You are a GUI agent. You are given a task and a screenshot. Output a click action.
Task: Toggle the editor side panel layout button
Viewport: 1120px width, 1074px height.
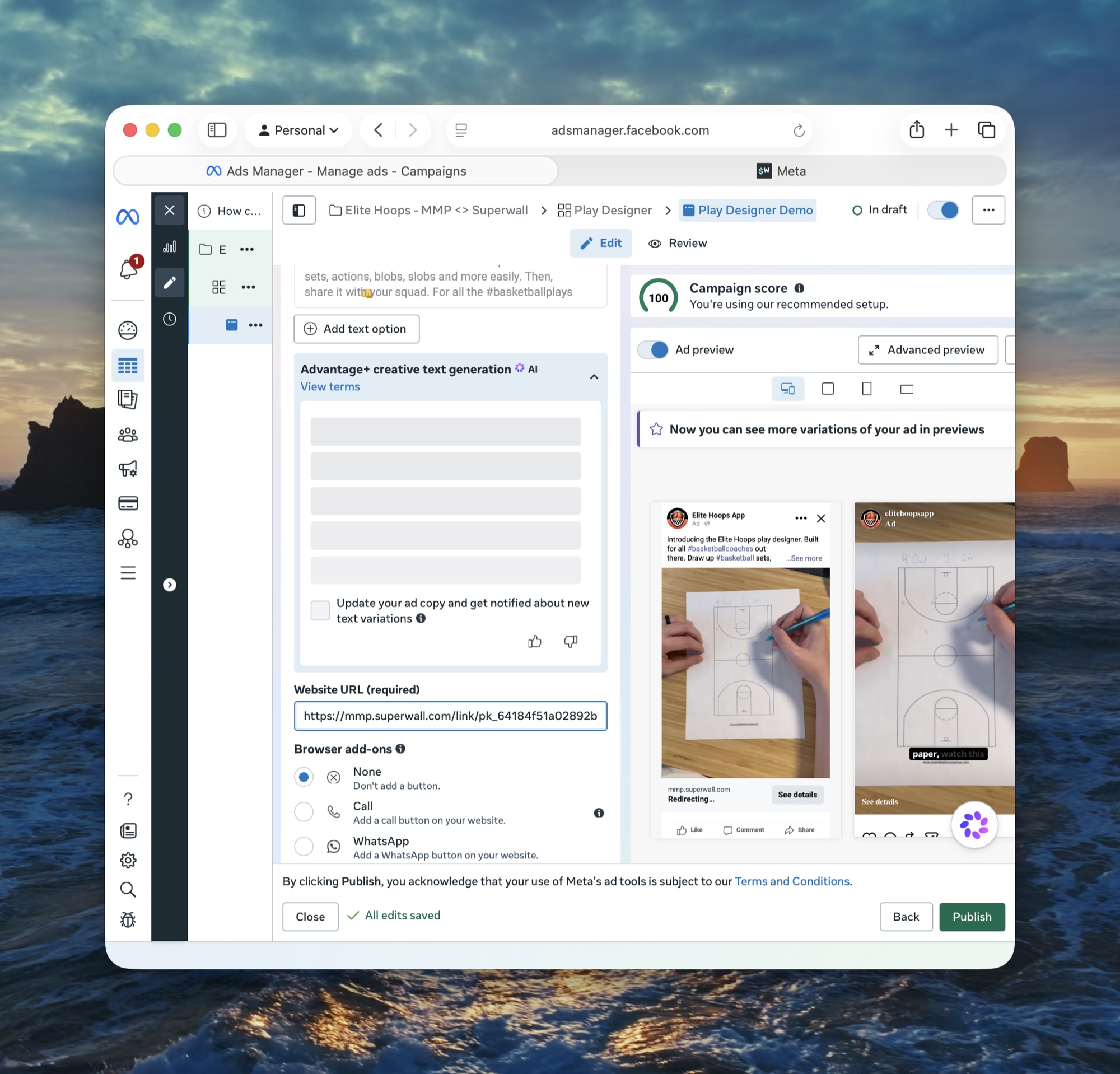tap(299, 210)
